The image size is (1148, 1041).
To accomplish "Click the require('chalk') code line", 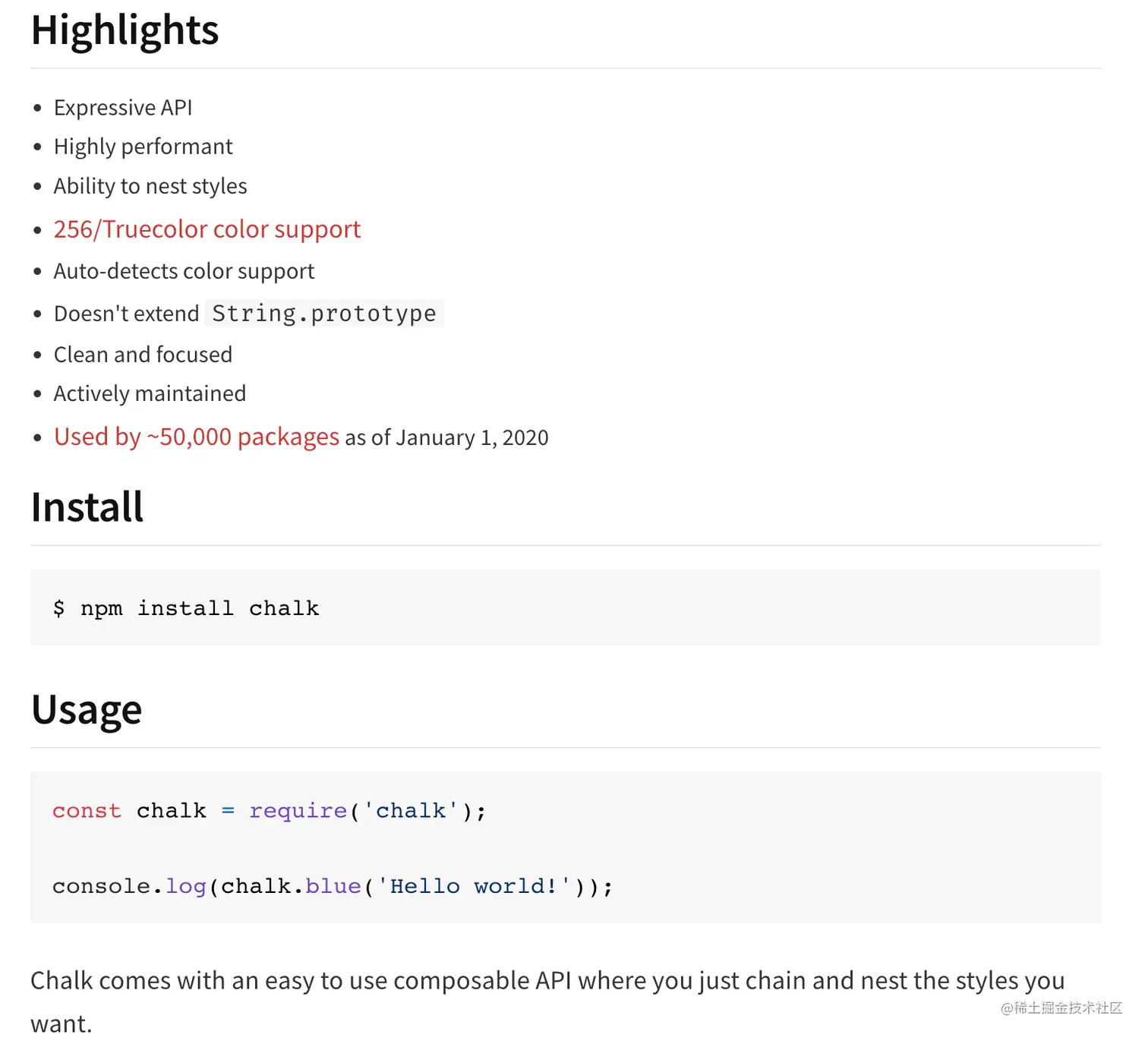I will coord(269,811).
